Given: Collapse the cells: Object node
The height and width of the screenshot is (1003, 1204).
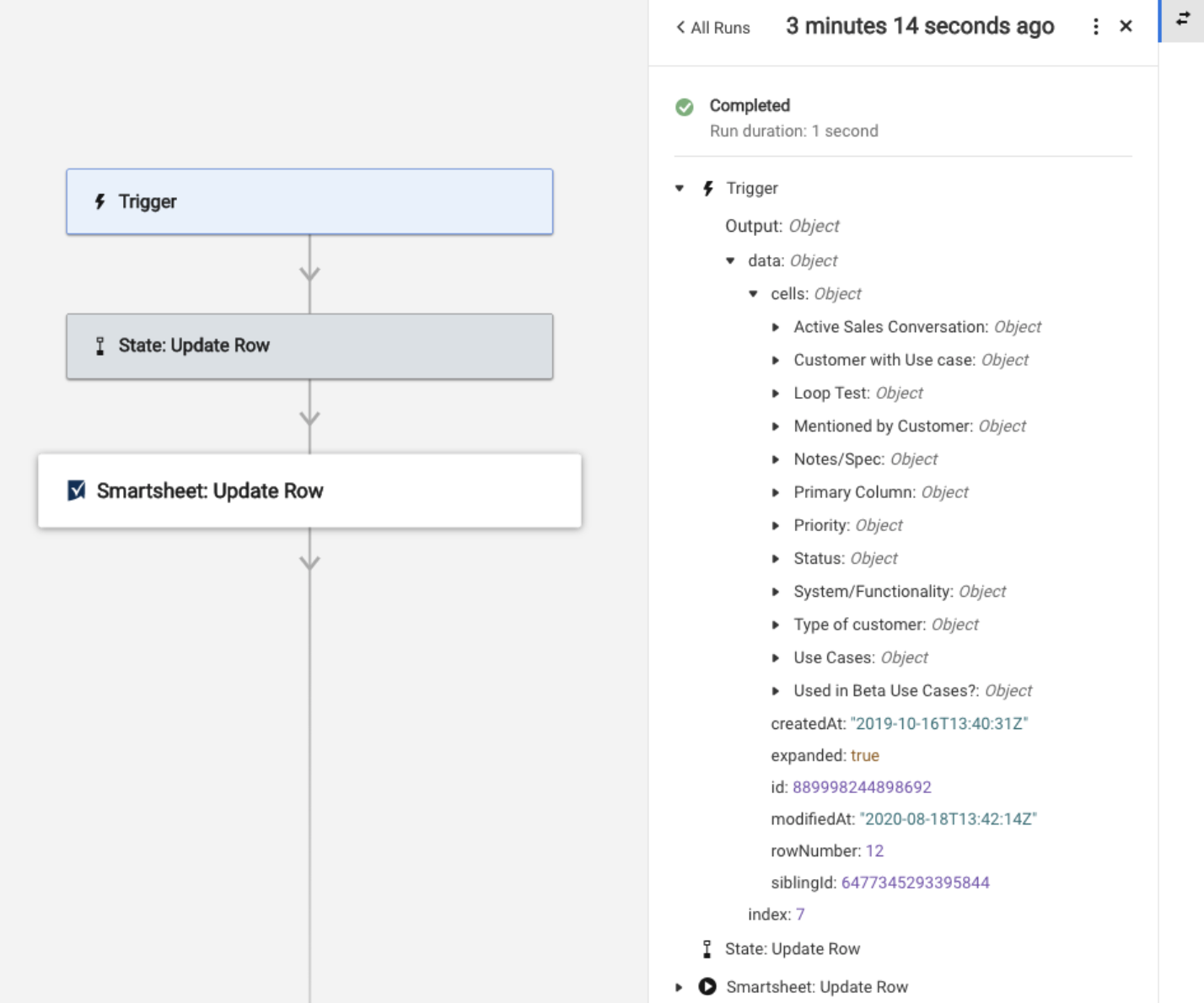Looking at the screenshot, I should tap(753, 294).
